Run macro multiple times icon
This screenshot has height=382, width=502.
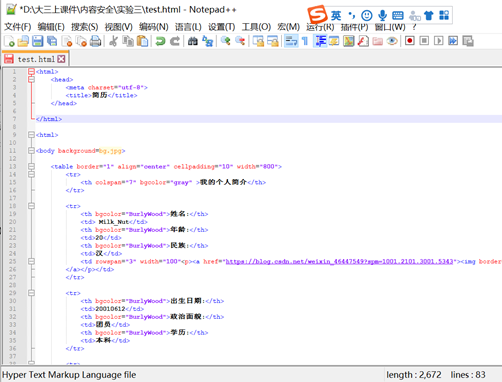point(453,41)
